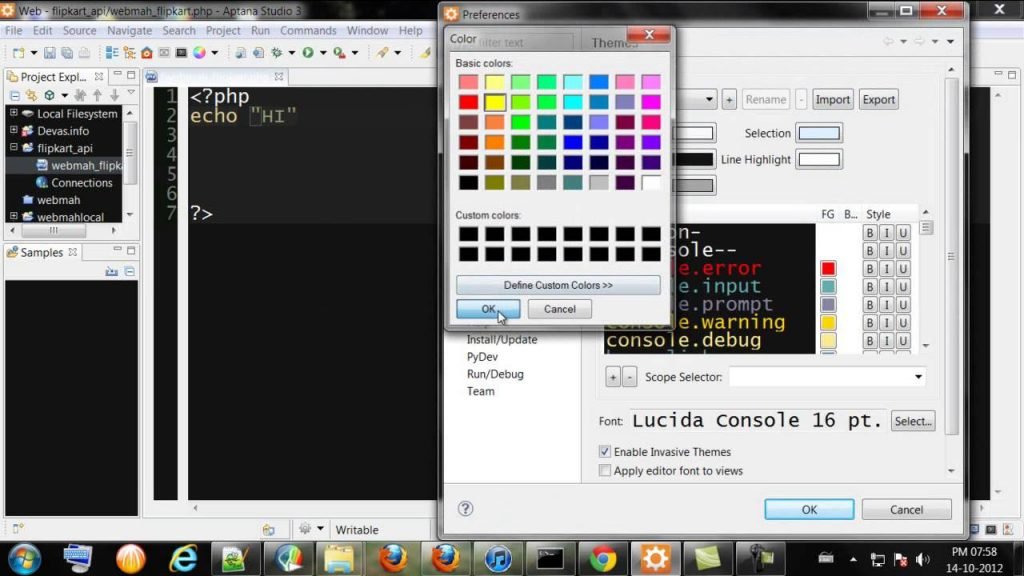Switch to the Samples tab
The width and height of the screenshot is (1024, 576).
pos(41,252)
